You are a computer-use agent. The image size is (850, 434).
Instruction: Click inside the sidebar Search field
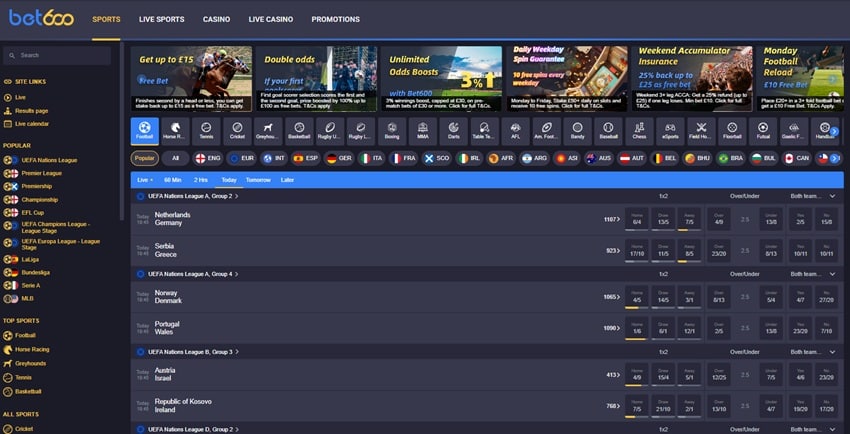click(x=57, y=55)
